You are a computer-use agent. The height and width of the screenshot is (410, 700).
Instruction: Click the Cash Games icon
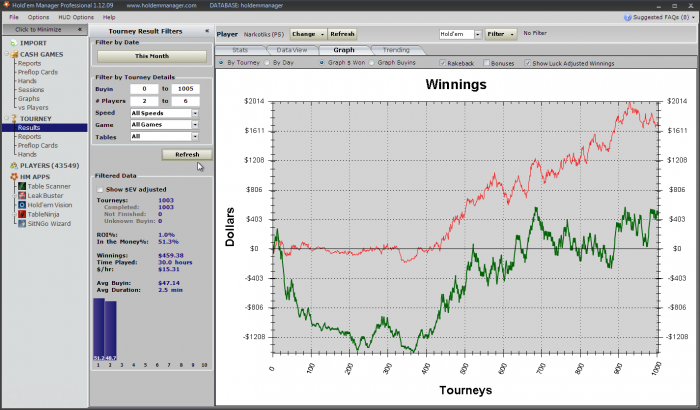[14, 54]
